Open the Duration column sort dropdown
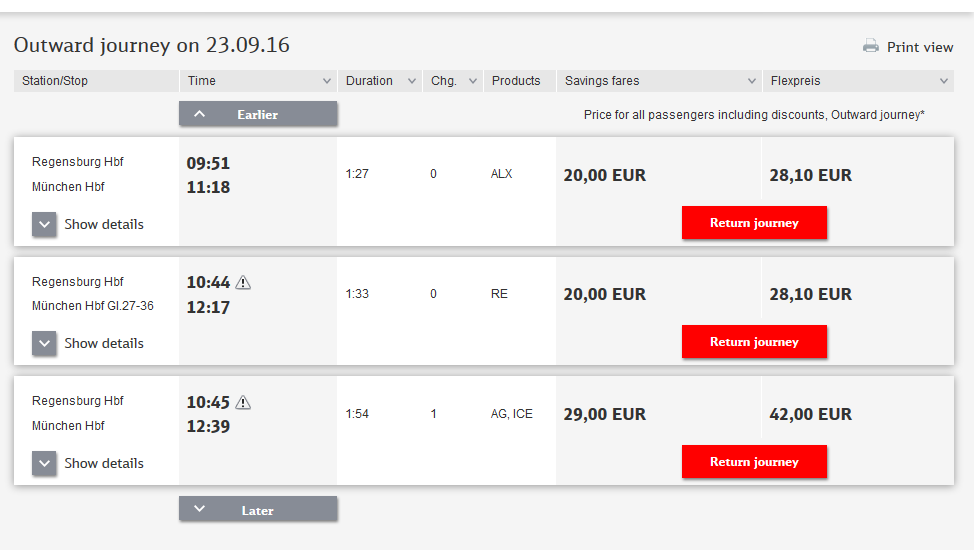 click(x=411, y=81)
